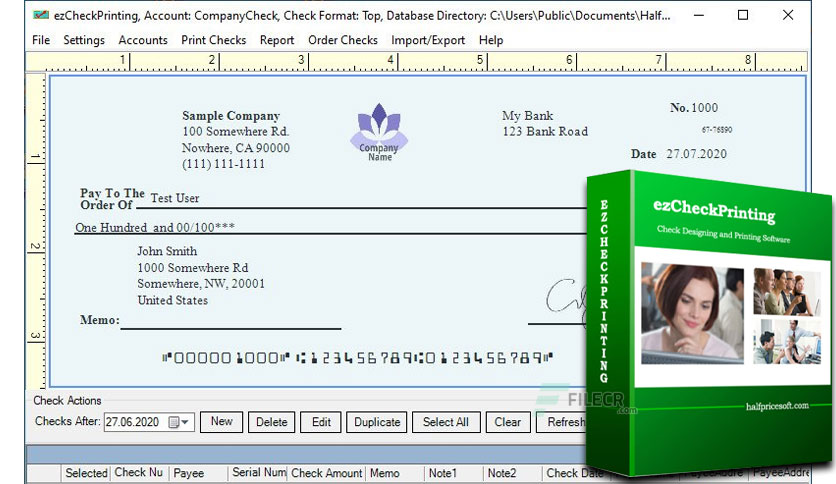Click the New check button
Image resolution: width=836 pixels, height=484 pixels.
[x=221, y=422]
